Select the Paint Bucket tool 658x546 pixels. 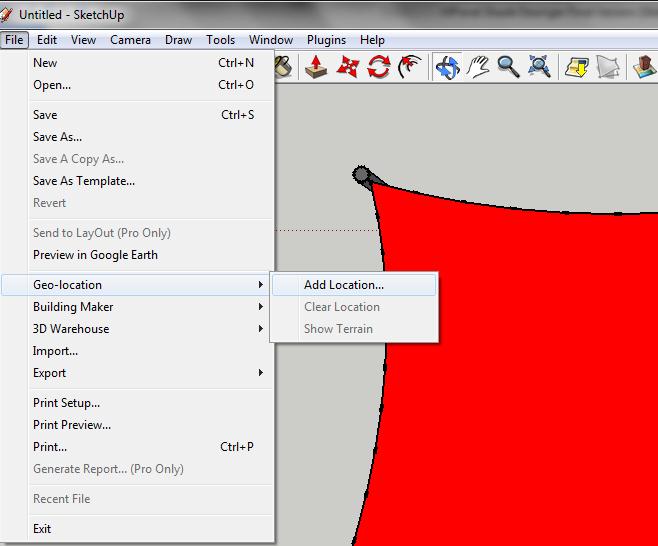[x=284, y=66]
